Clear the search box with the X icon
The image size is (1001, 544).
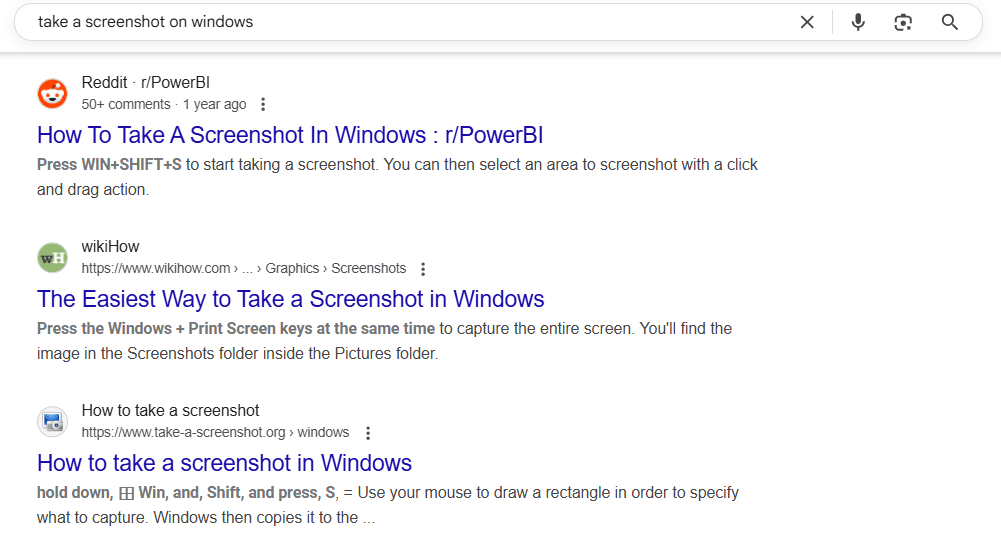point(807,22)
